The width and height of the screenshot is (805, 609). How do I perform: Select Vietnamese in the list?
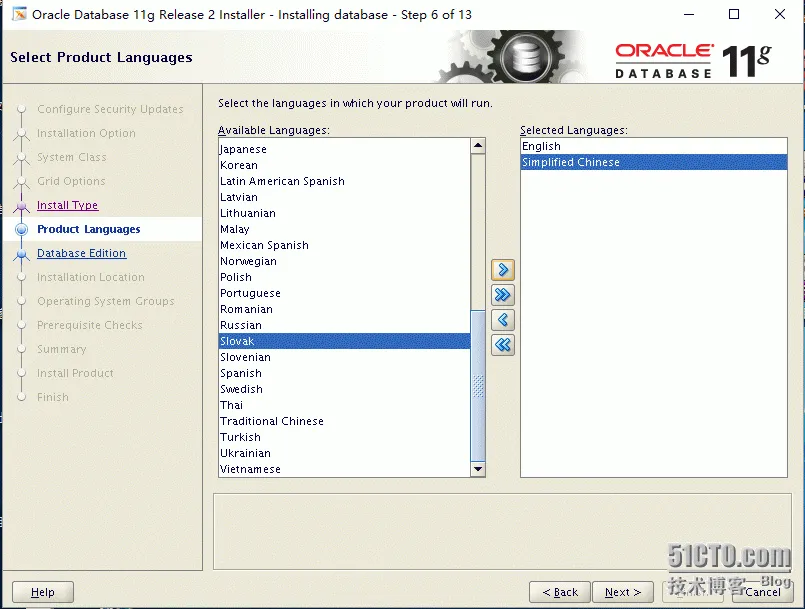click(344, 469)
